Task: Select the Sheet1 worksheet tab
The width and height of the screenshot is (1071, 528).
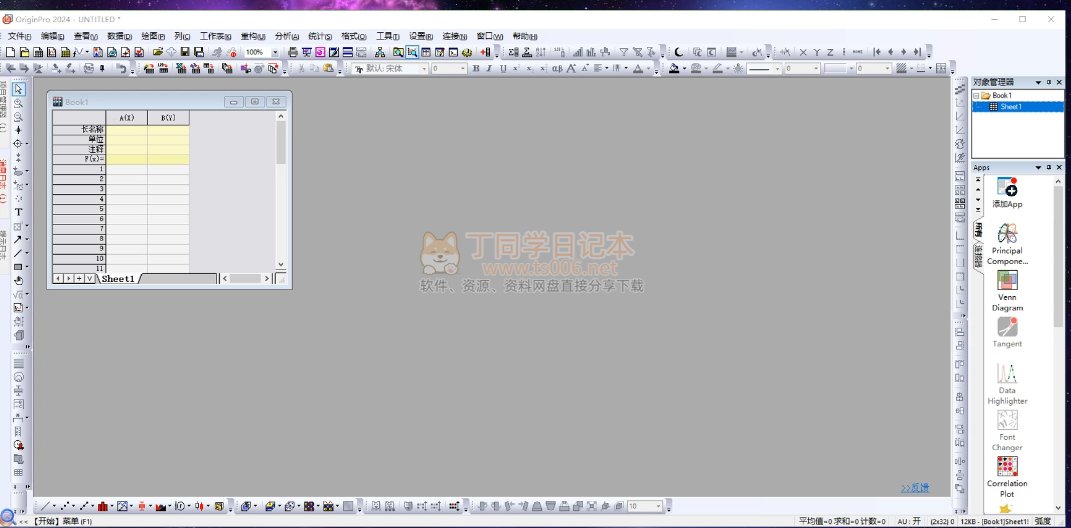Action: pos(118,279)
